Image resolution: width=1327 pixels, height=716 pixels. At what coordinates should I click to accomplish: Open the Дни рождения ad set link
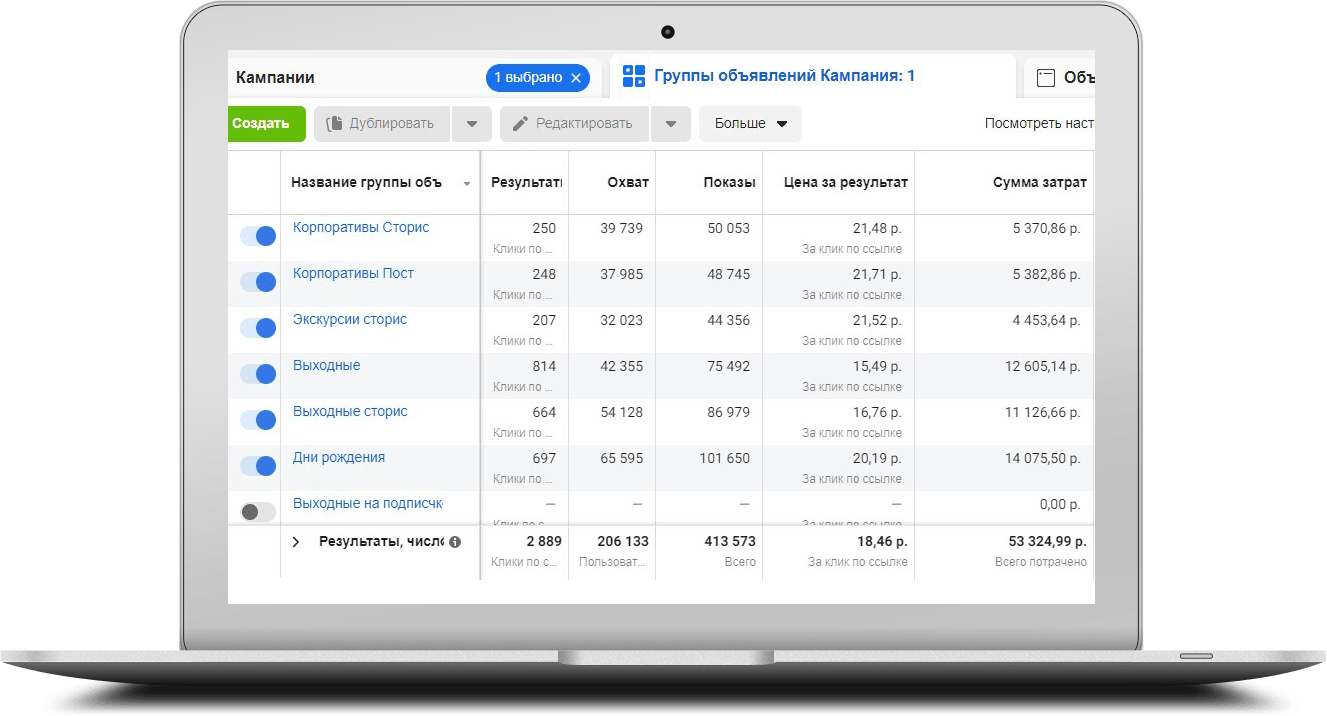pyautogui.click(x=339, y=457)
